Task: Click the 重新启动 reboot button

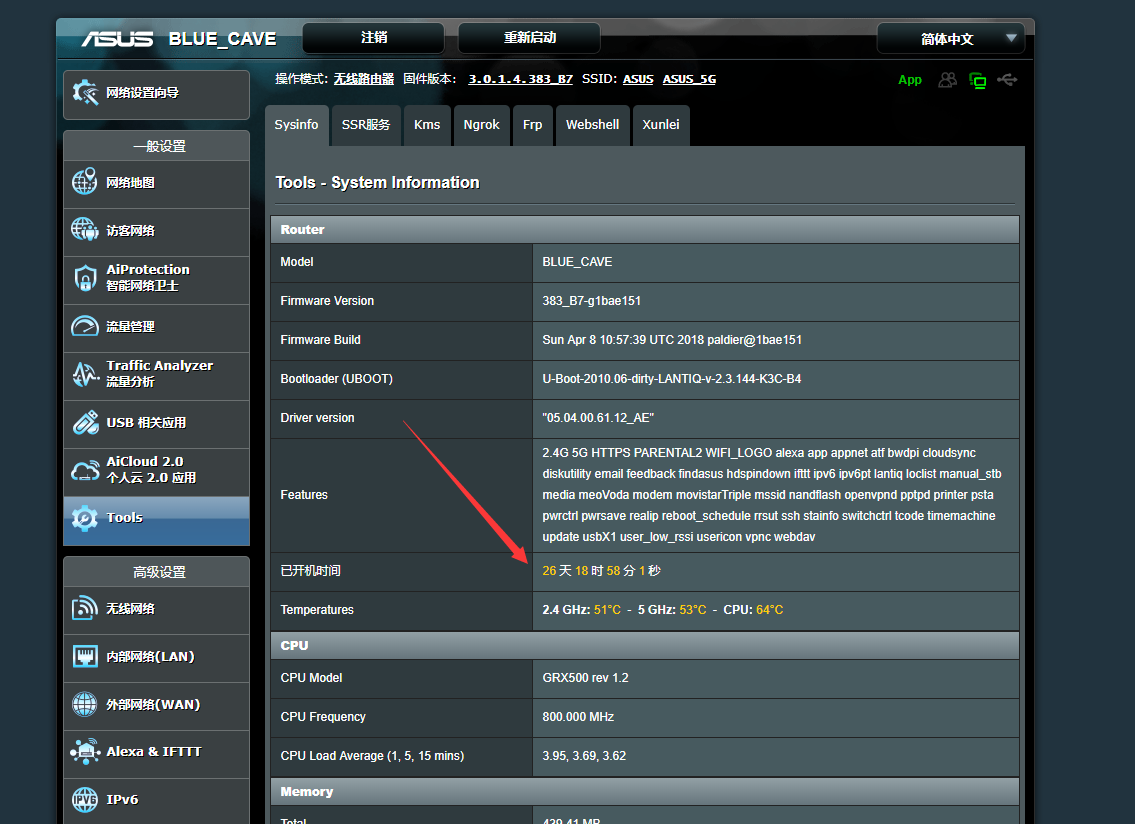Action: (529, 38)
